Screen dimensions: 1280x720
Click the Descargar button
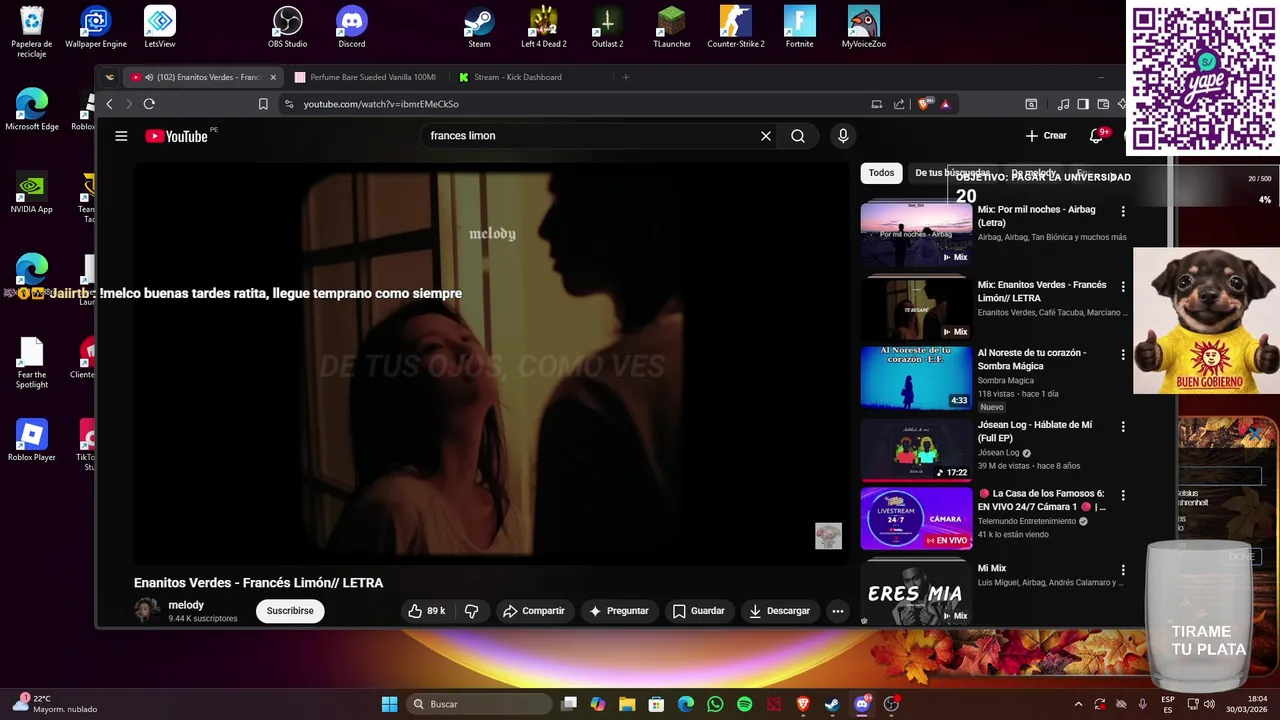pos(779,611)
